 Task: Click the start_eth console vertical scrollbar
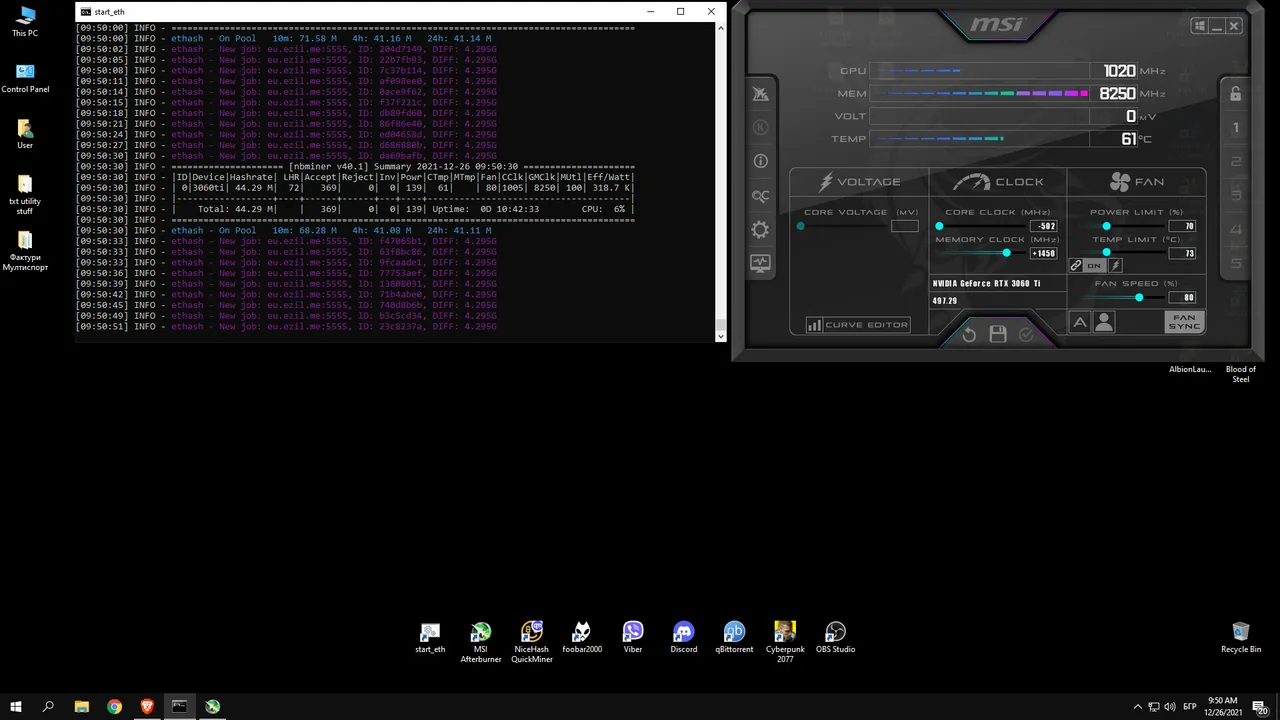point(720,182)
